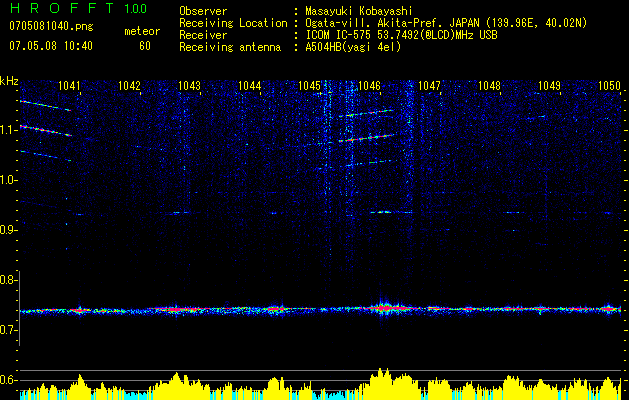Click the 1.1 kHz axis label
The height and width of the screenshot is (400, 629).
point(8,130)
